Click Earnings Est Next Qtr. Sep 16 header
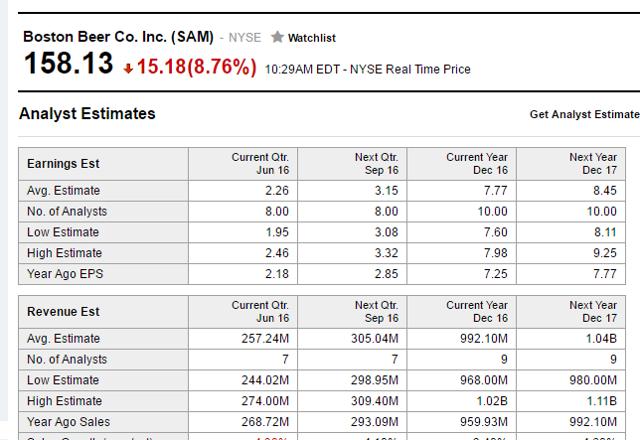640x440 pixels. [x=352, y=164]
